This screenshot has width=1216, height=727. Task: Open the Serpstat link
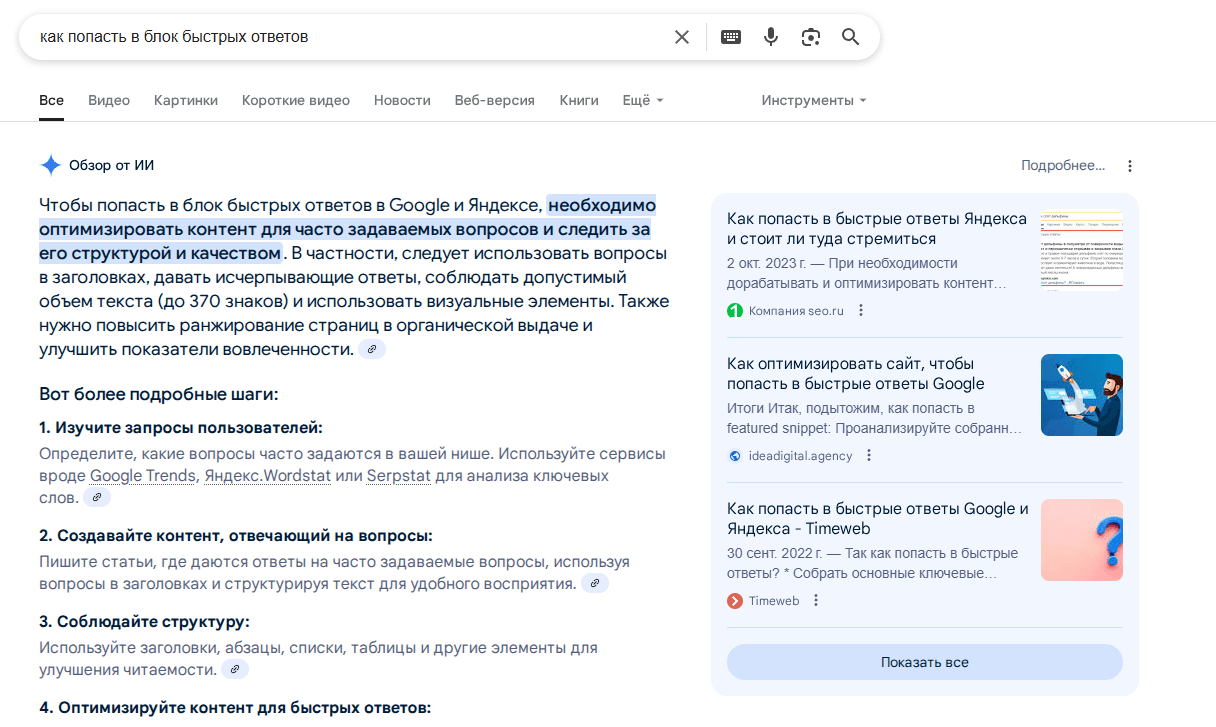tap(398, 476)
